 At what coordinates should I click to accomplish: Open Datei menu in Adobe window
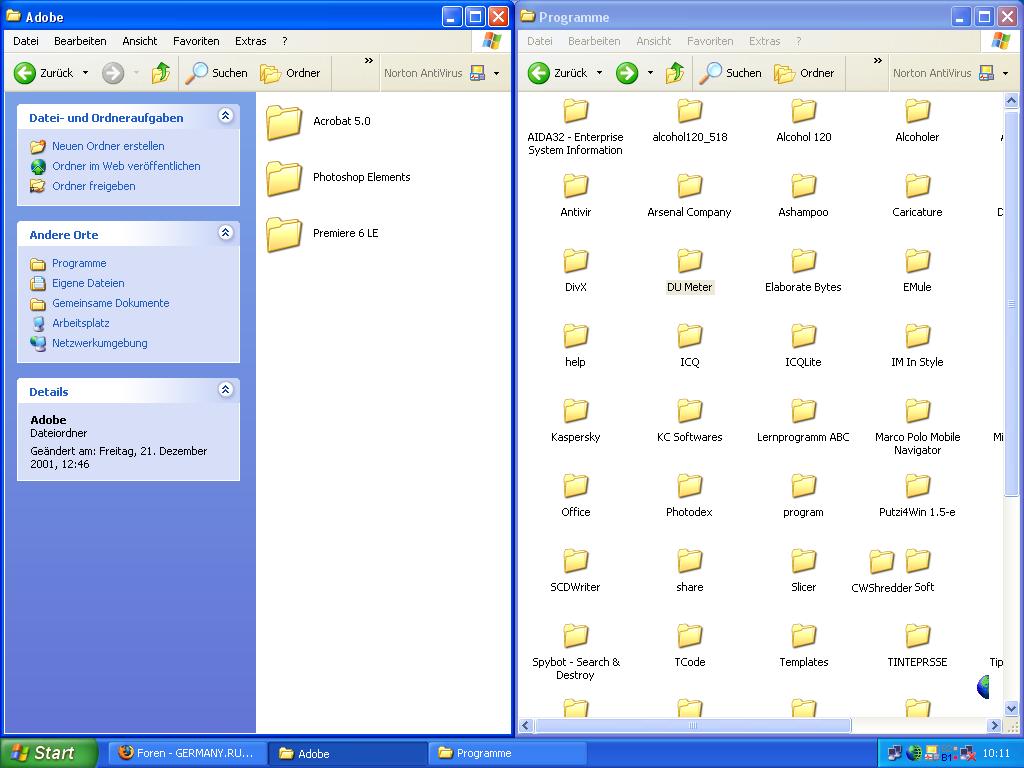26,41
